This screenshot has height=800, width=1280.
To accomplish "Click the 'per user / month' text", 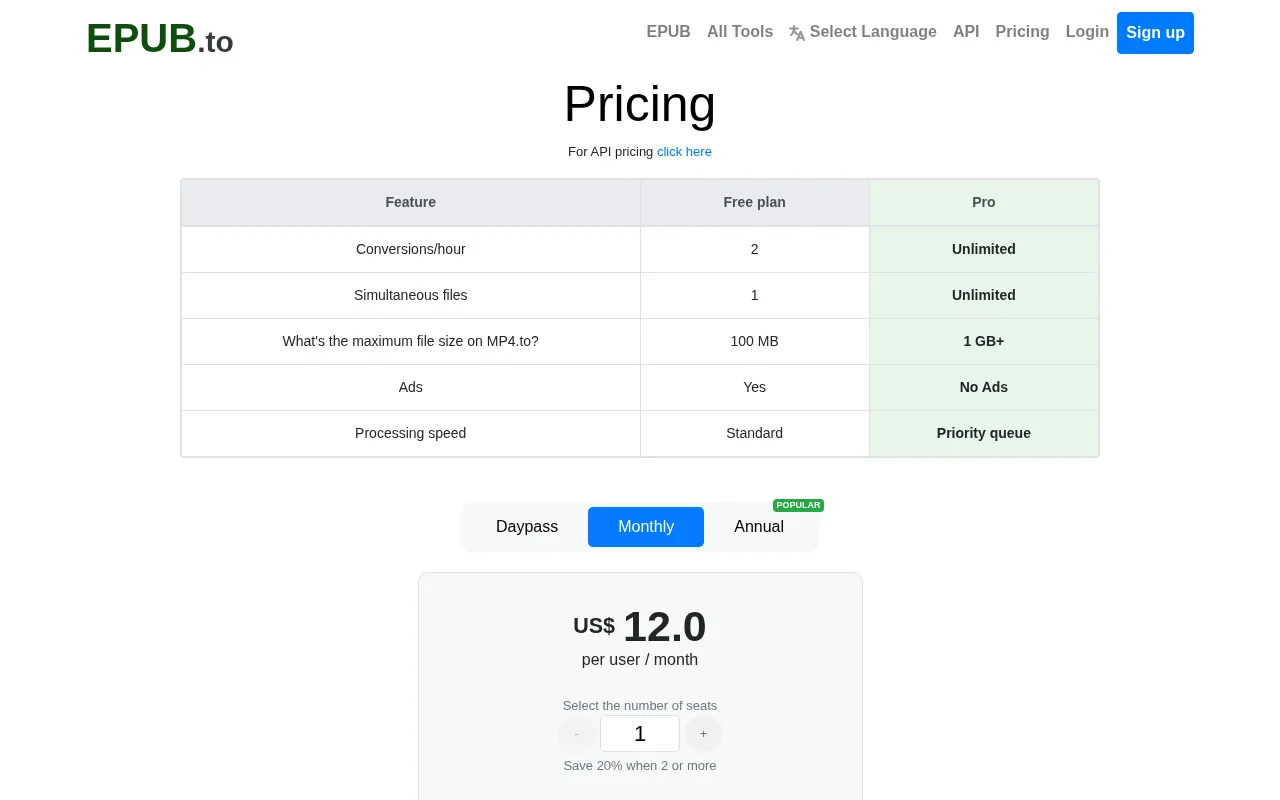I will tap(640, 660).
